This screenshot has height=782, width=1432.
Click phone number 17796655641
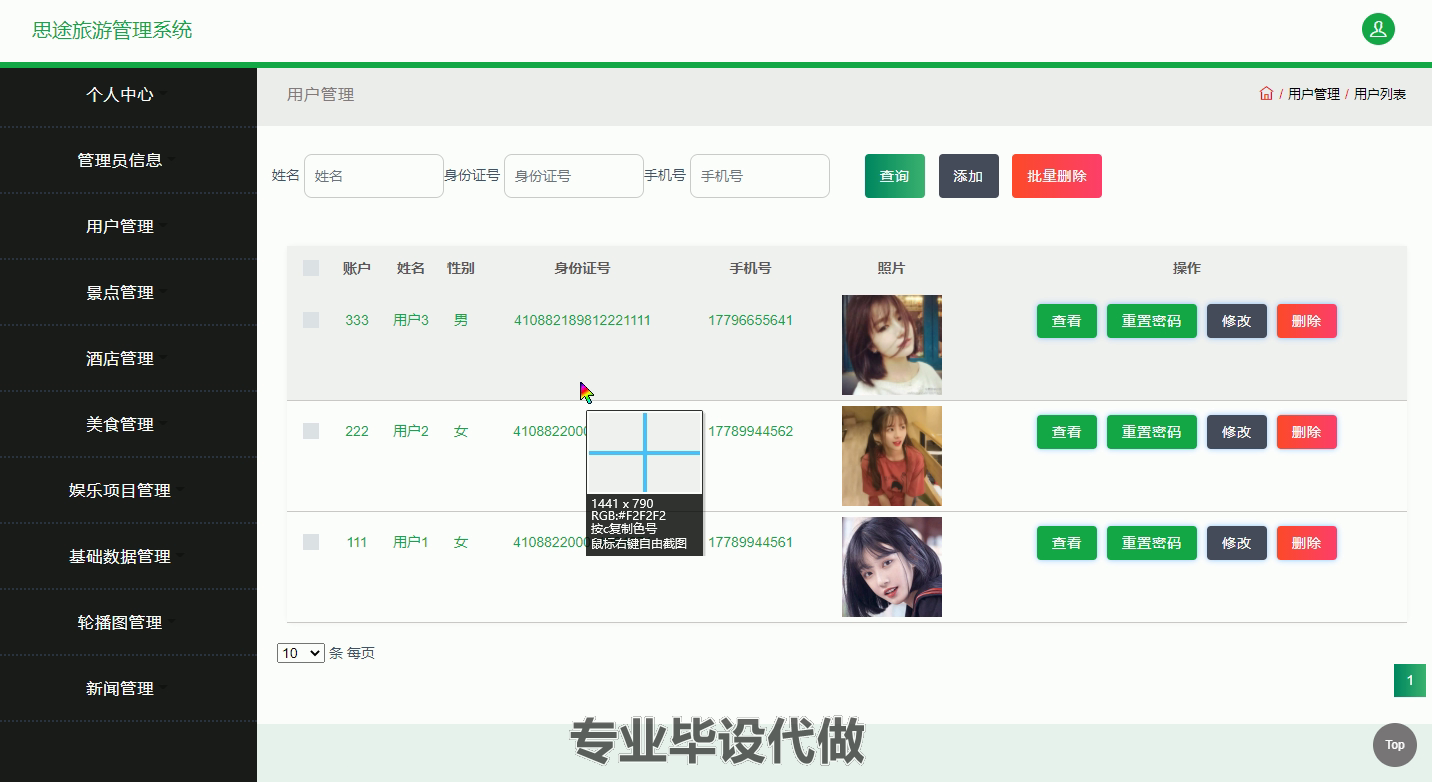tap(750, 320)
